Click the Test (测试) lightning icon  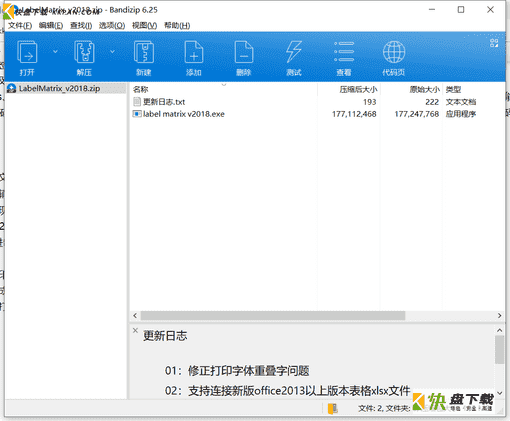(x=294, y=52)
